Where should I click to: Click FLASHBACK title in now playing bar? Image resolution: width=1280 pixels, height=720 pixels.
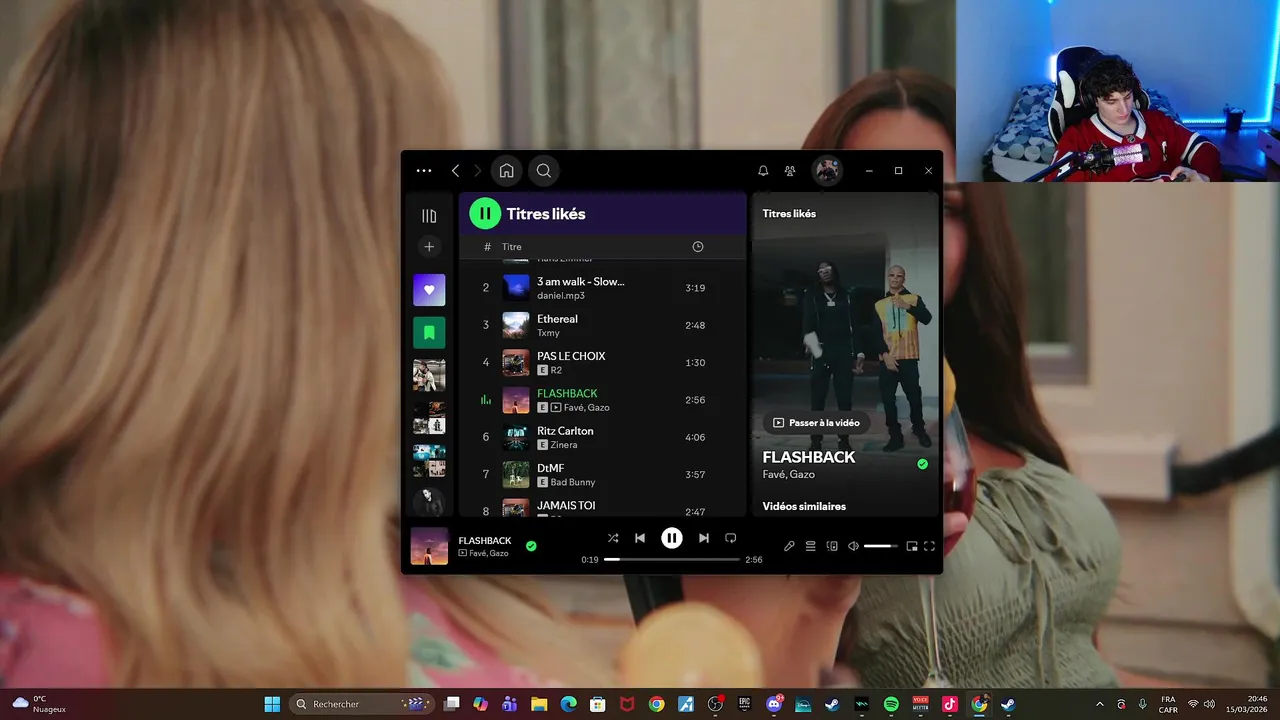pos(485,541)
